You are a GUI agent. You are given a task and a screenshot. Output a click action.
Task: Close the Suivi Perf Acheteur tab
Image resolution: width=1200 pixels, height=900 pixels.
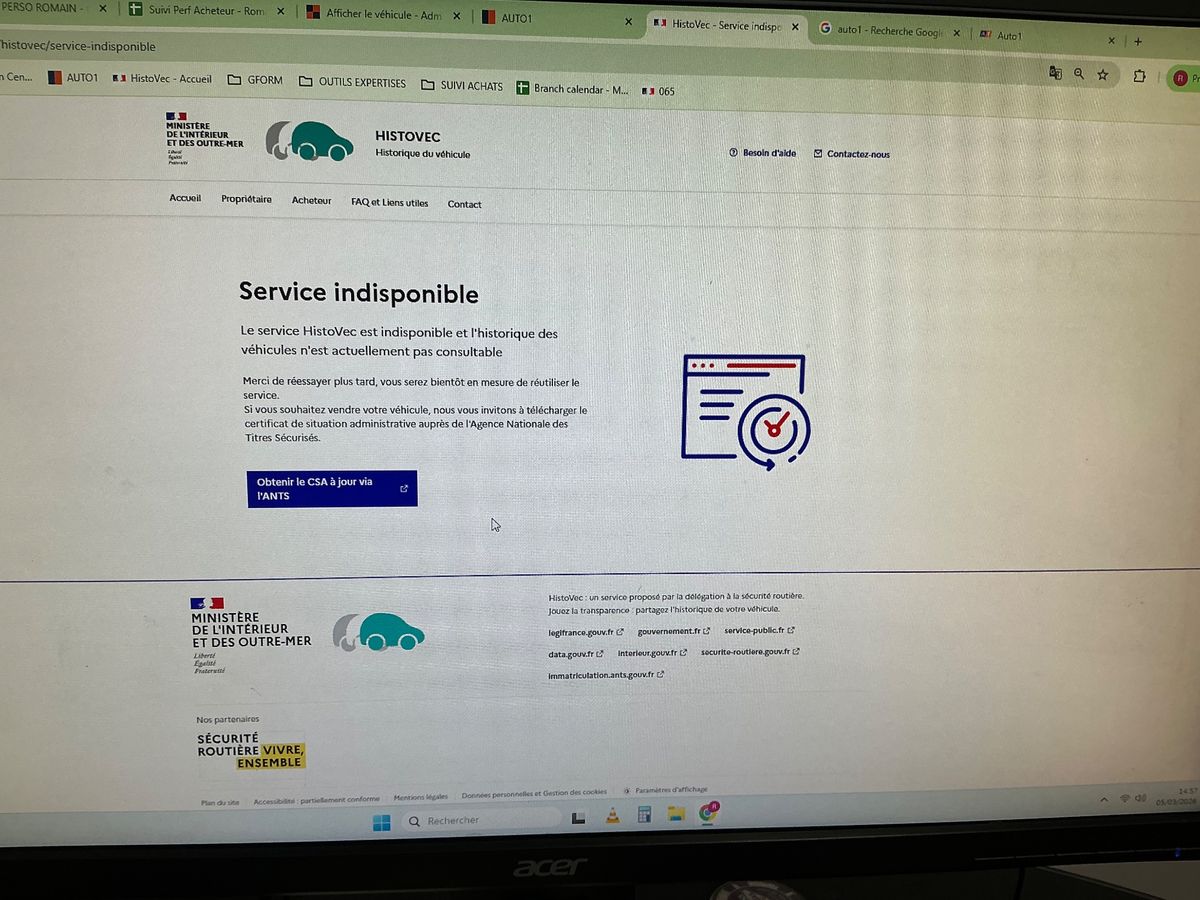[x=279, y=12]
